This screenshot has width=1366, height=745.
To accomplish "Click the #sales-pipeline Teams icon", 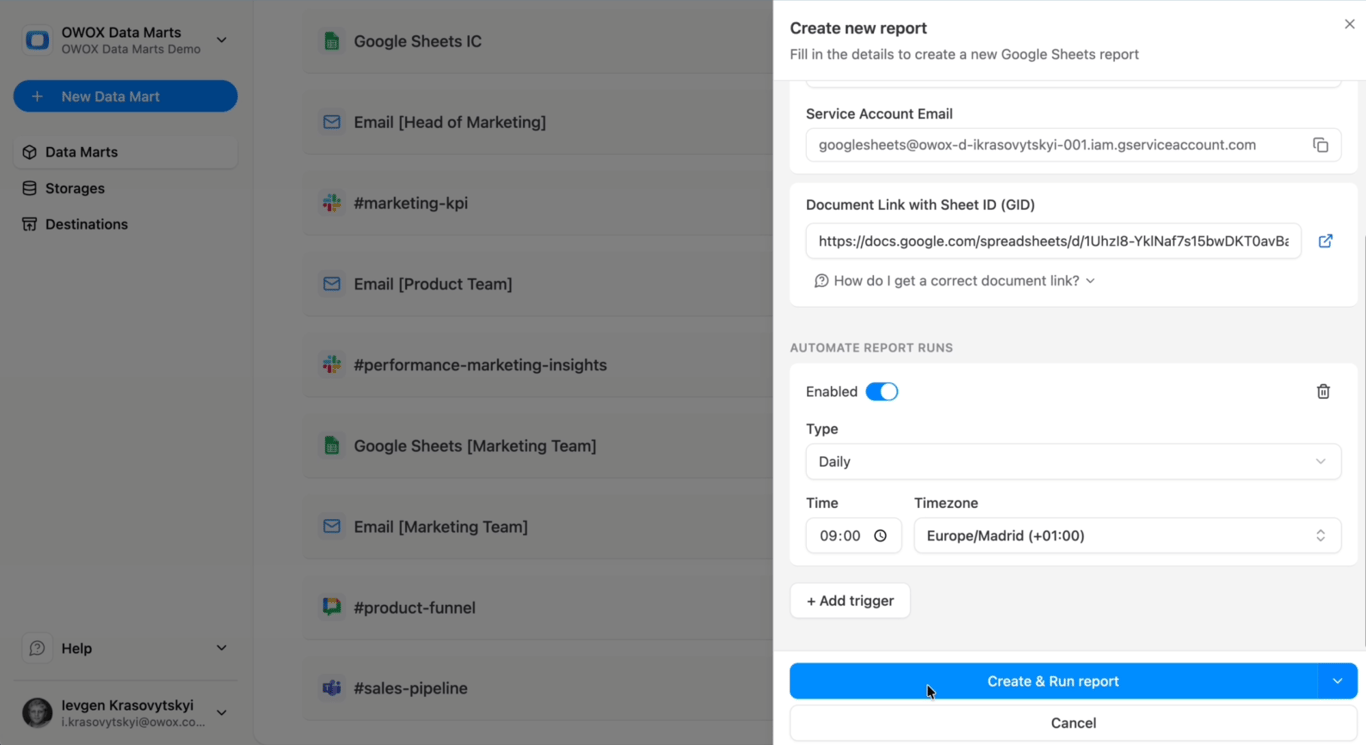I will [x=332, y=688].
